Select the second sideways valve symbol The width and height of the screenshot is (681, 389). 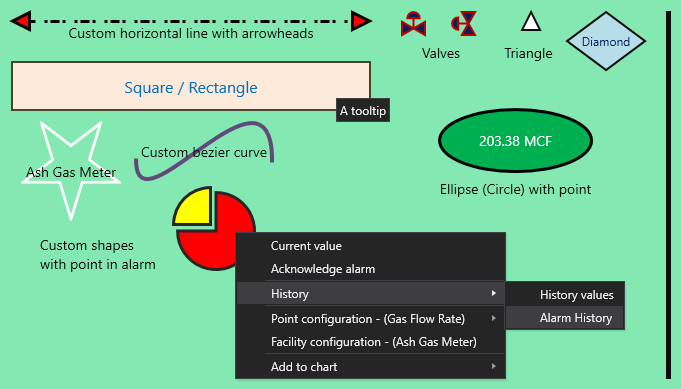coord(464,23)
